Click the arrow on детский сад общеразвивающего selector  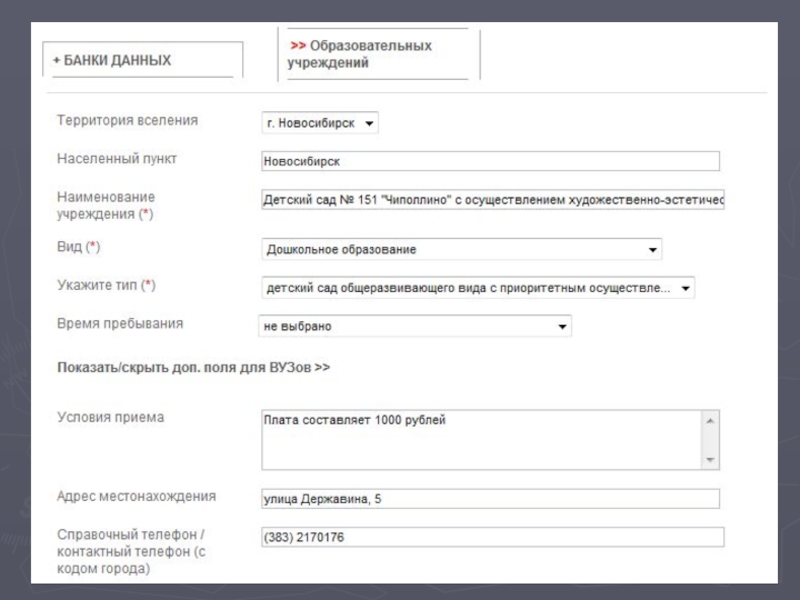point(685,288)
